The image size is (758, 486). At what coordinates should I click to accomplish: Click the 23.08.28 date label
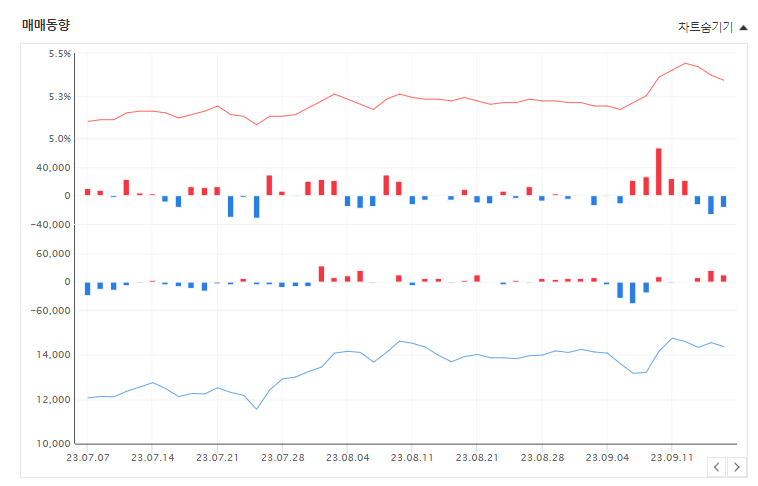(542, 457)
